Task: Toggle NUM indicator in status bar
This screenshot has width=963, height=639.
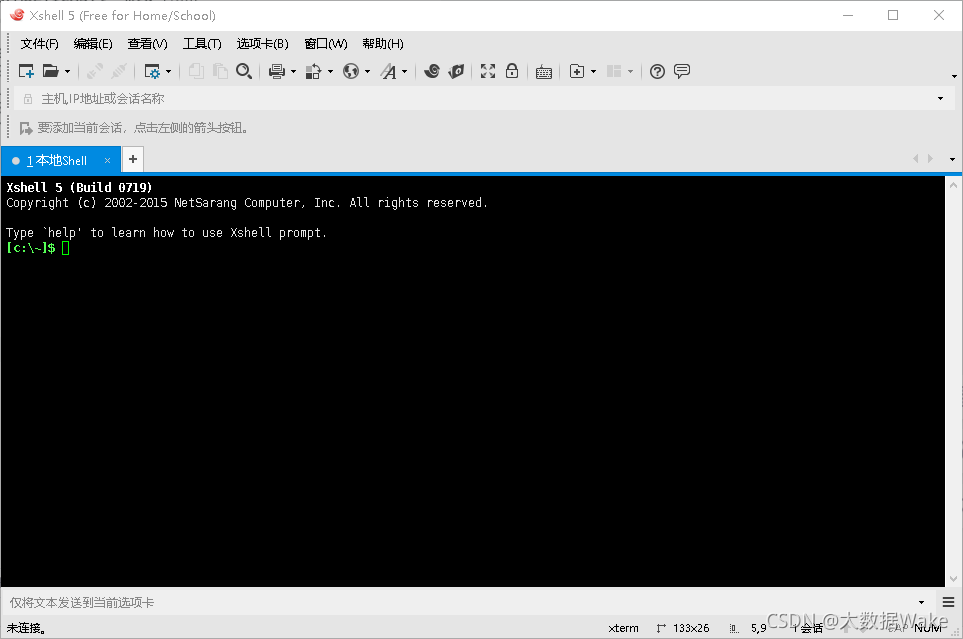Action: (x=926, y=628)
